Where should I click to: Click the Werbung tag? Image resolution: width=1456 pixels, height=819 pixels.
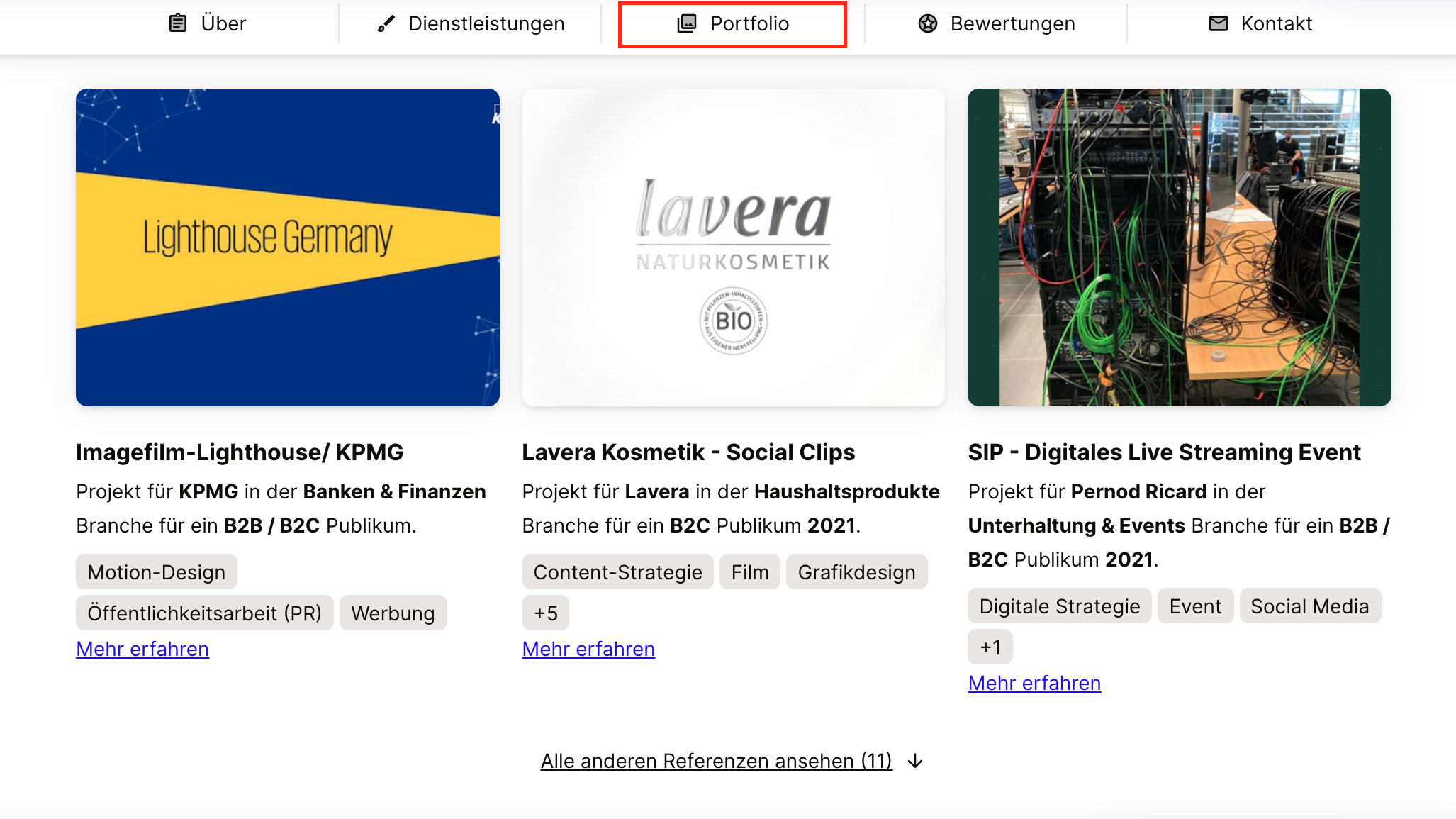393,613
